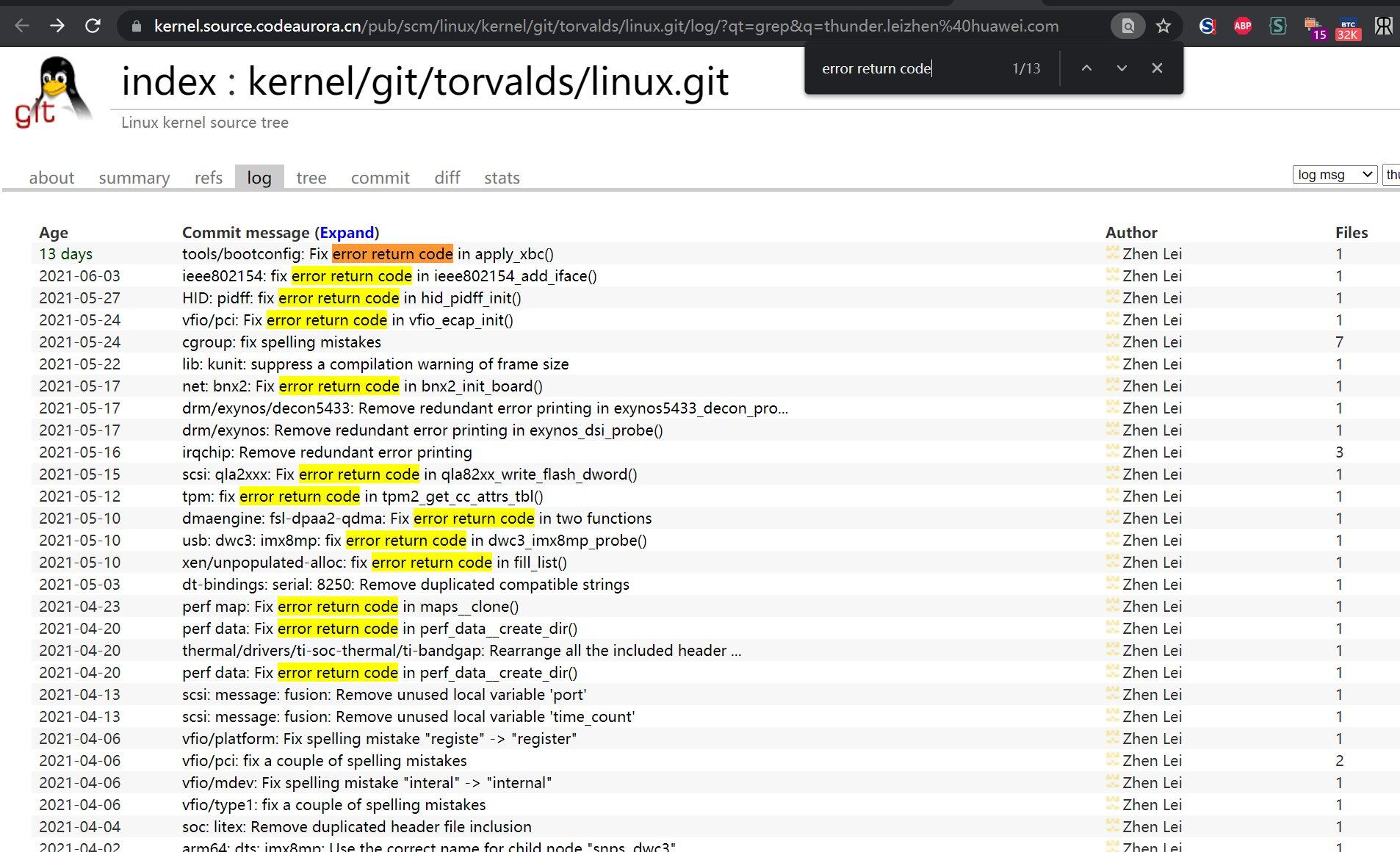
Task: Open the about tab
Action: [51, 178]
